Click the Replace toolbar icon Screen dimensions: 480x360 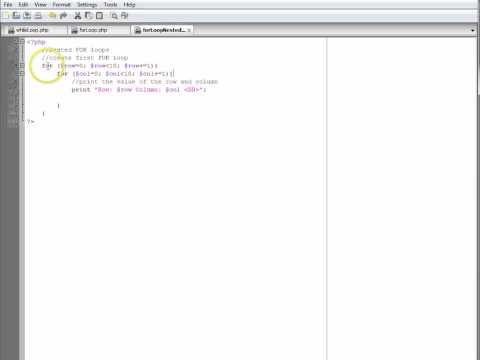[x=125, y=16]
